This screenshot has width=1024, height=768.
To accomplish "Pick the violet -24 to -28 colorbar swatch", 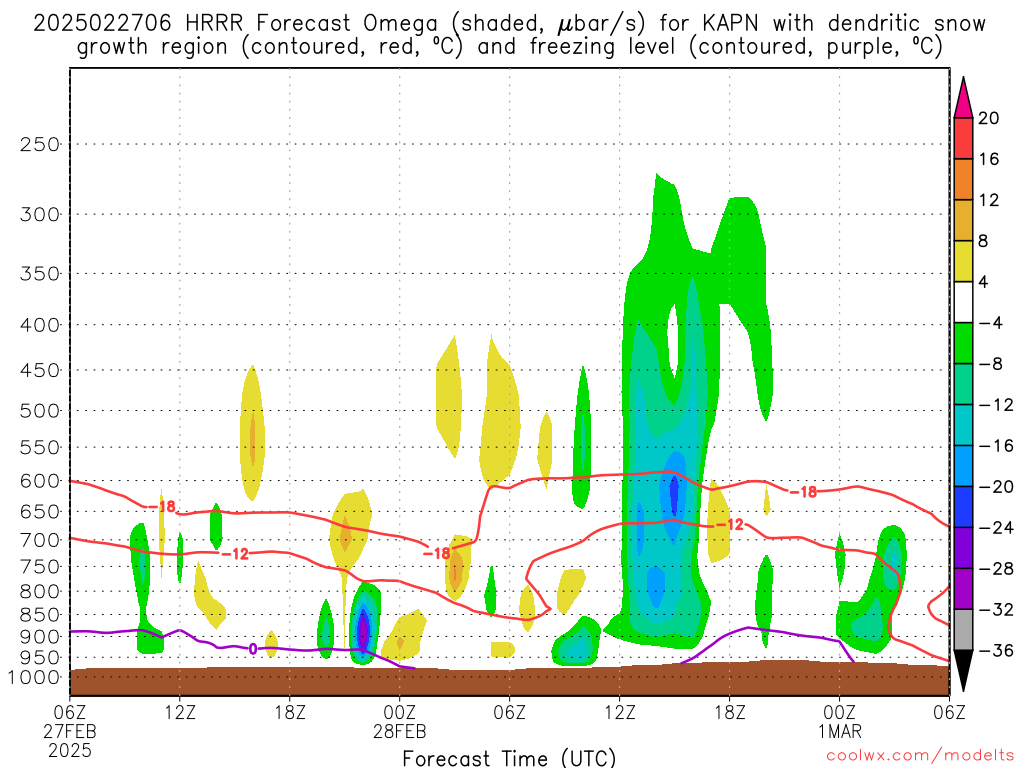I will 963,548.
